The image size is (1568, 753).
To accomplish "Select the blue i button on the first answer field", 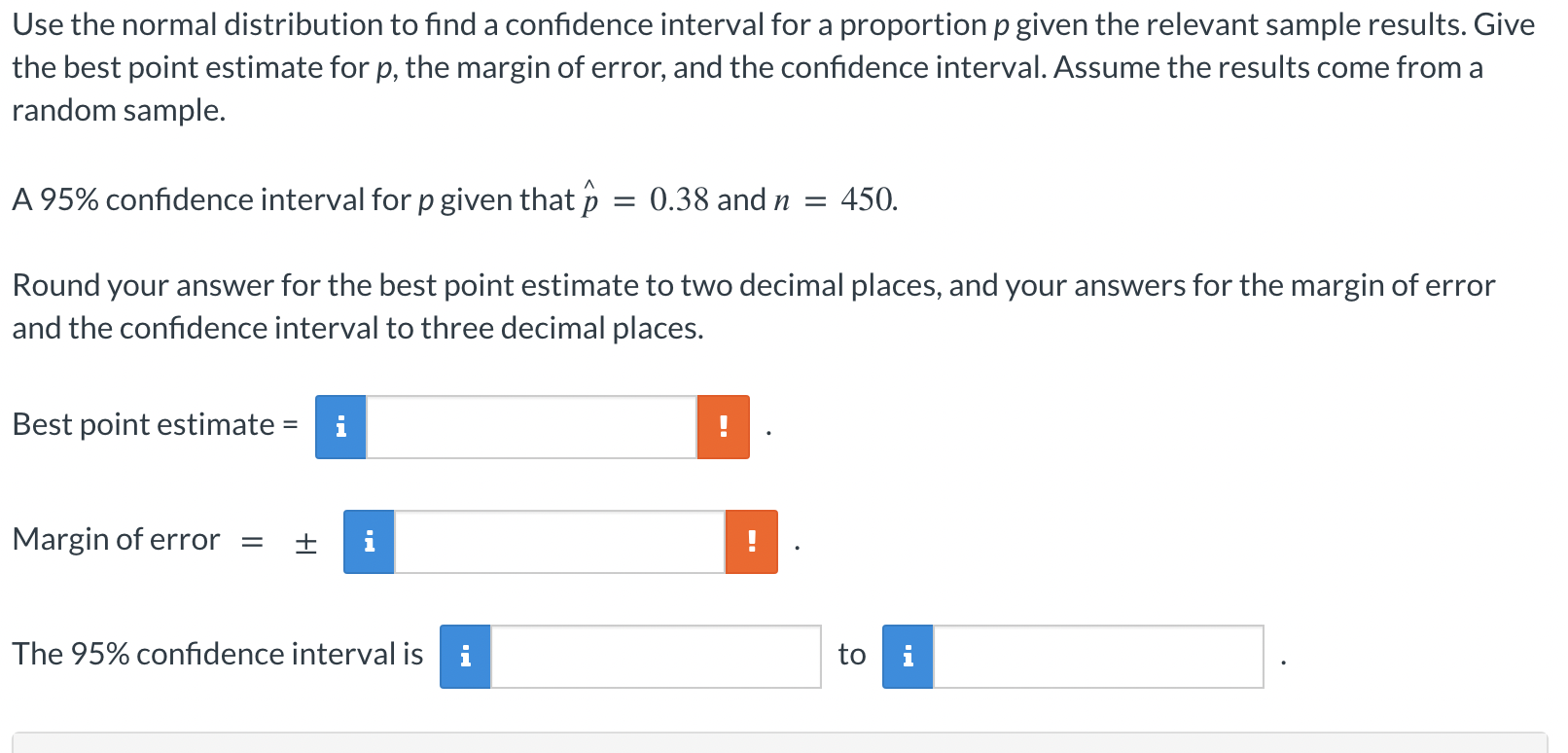I will pos(339,426).
